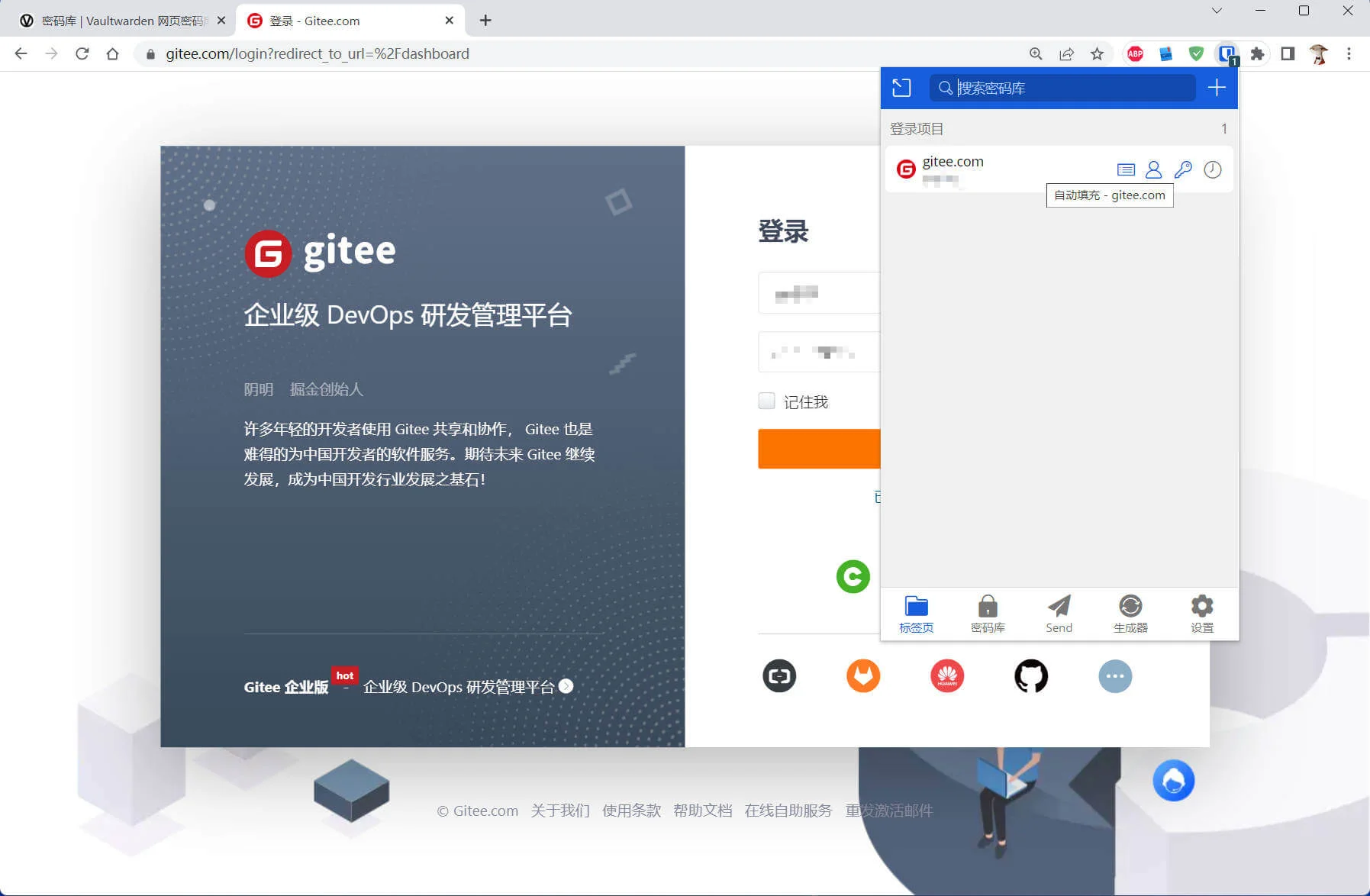Toggle the 记住我 checkbox
The width and height of the screenshot is (1370, 896).
[767, 401]
